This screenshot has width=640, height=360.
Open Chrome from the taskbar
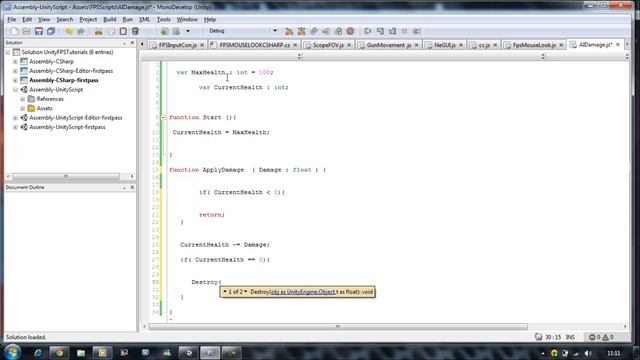click(59, 353)
